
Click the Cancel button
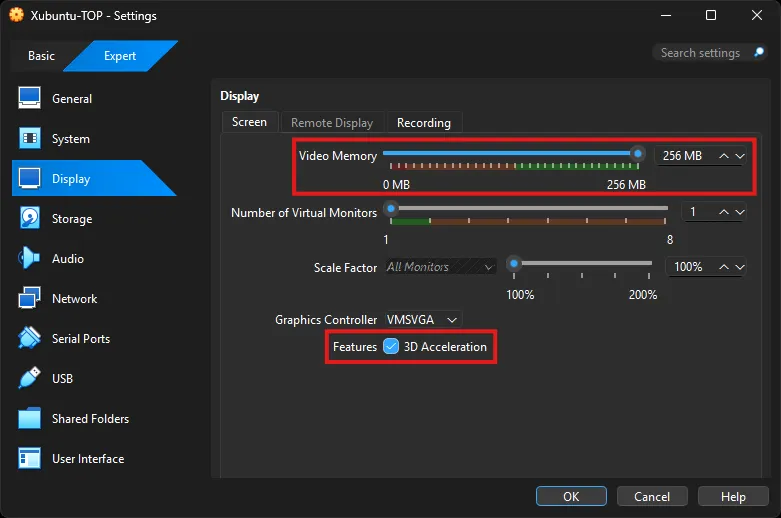[652, 497]
